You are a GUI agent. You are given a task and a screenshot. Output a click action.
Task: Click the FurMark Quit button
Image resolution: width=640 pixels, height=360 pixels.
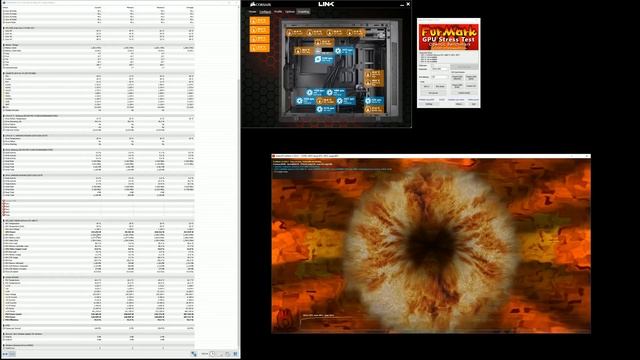click(x=474, y=104)
